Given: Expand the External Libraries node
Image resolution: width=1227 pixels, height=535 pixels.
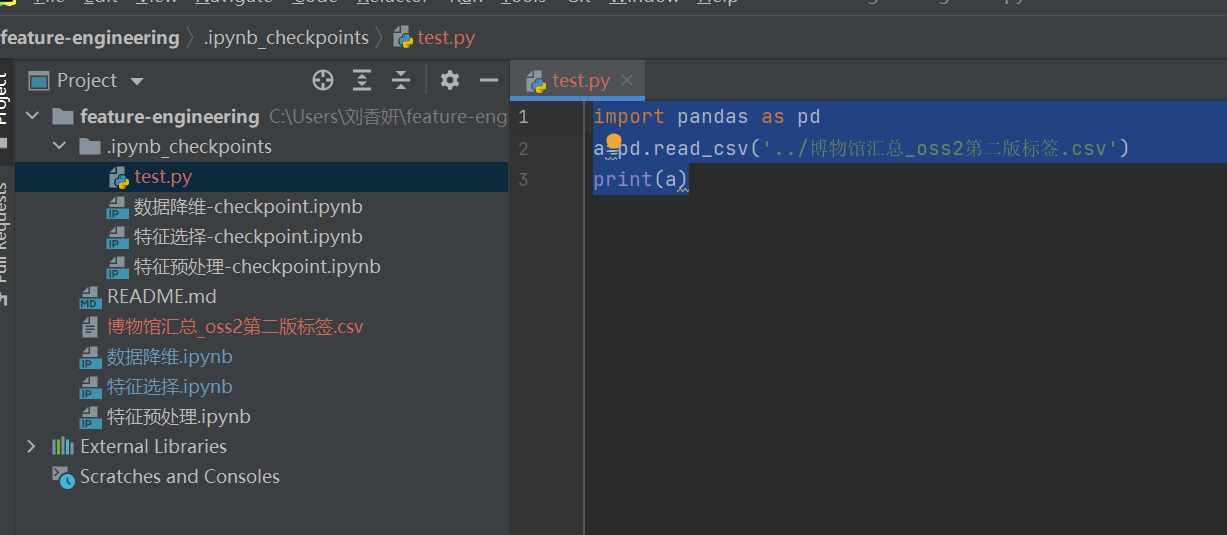Looking at the screenshot, I should click(x=32, y=446).
